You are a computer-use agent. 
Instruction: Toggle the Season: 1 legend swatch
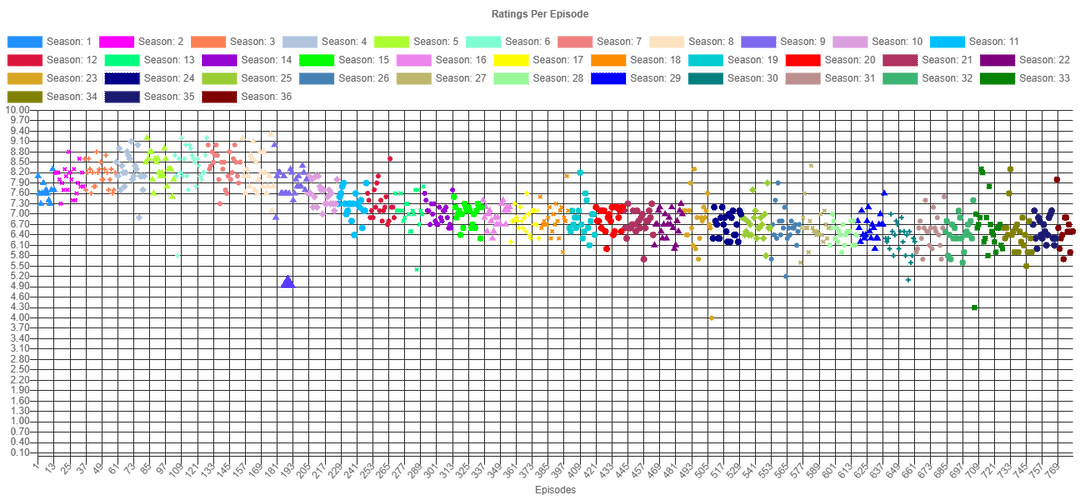coord(25,41)
